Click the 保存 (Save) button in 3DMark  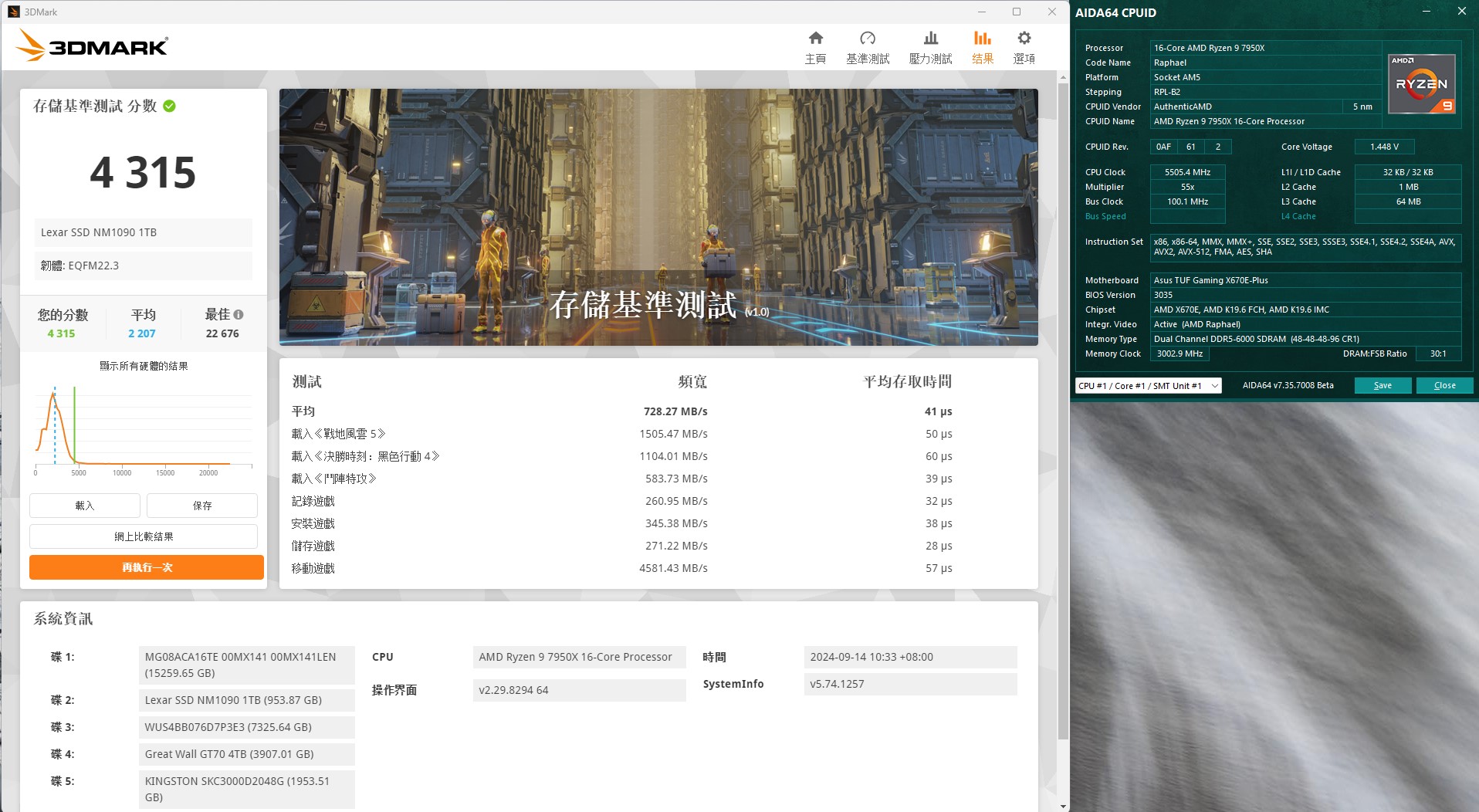coord(202,506)
